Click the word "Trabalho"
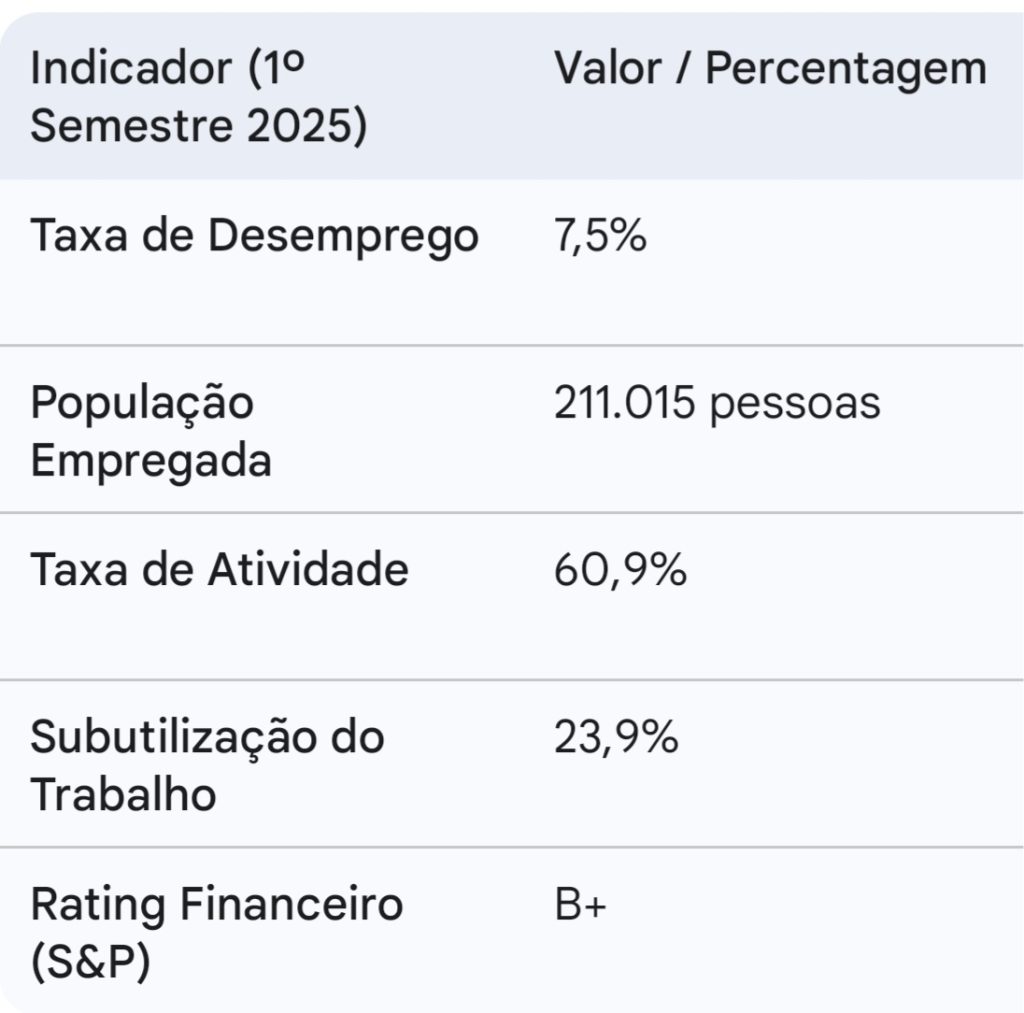 coord(123,796)
